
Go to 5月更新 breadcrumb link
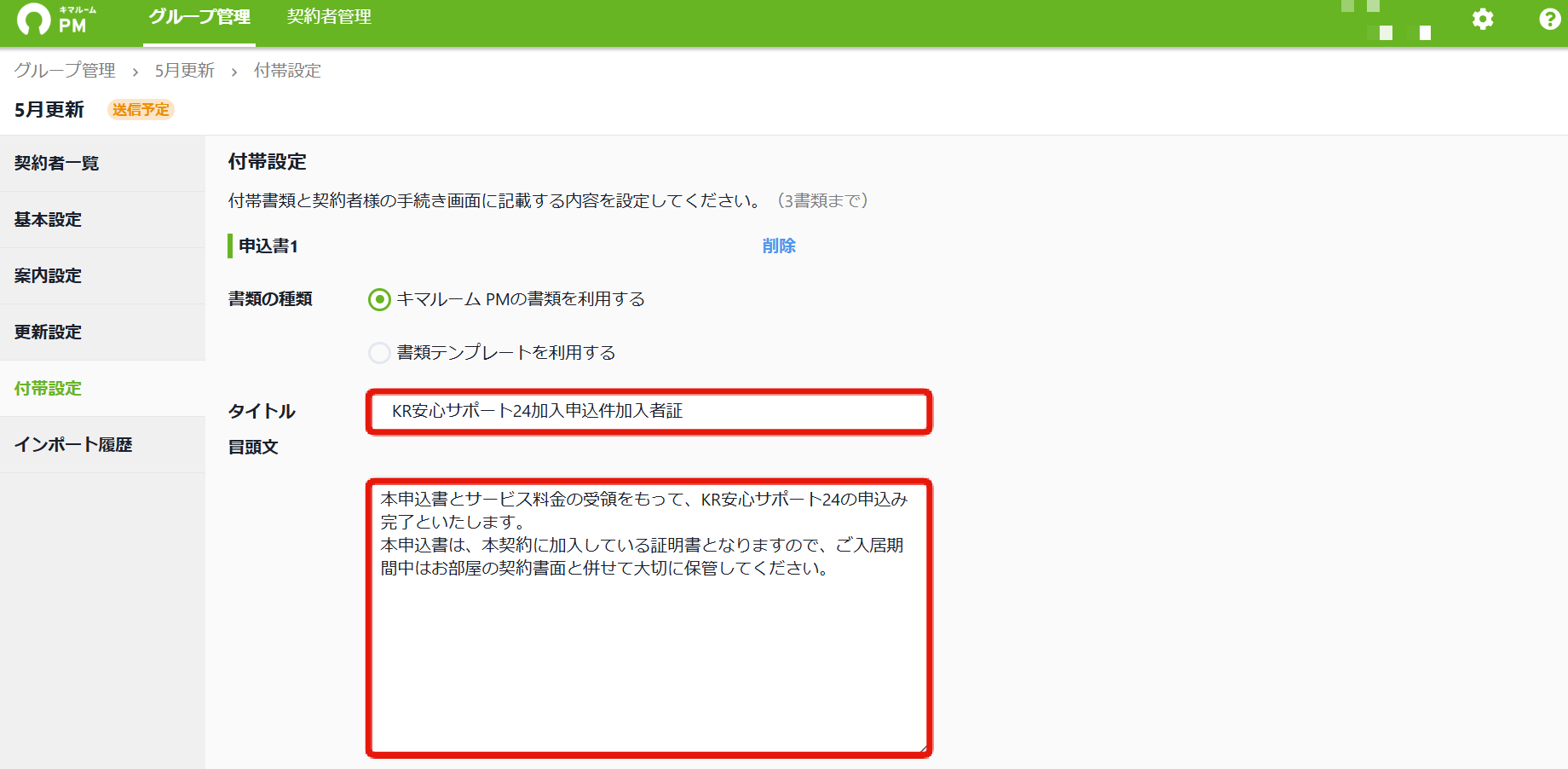coord(185,71)
